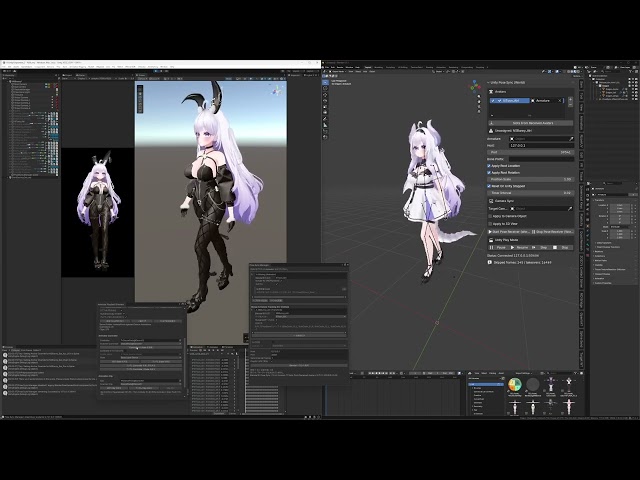This screenshot has height=480, width=640.
Task: Open the Global transform orientation dropdown
Action: (x=440, y=71)
